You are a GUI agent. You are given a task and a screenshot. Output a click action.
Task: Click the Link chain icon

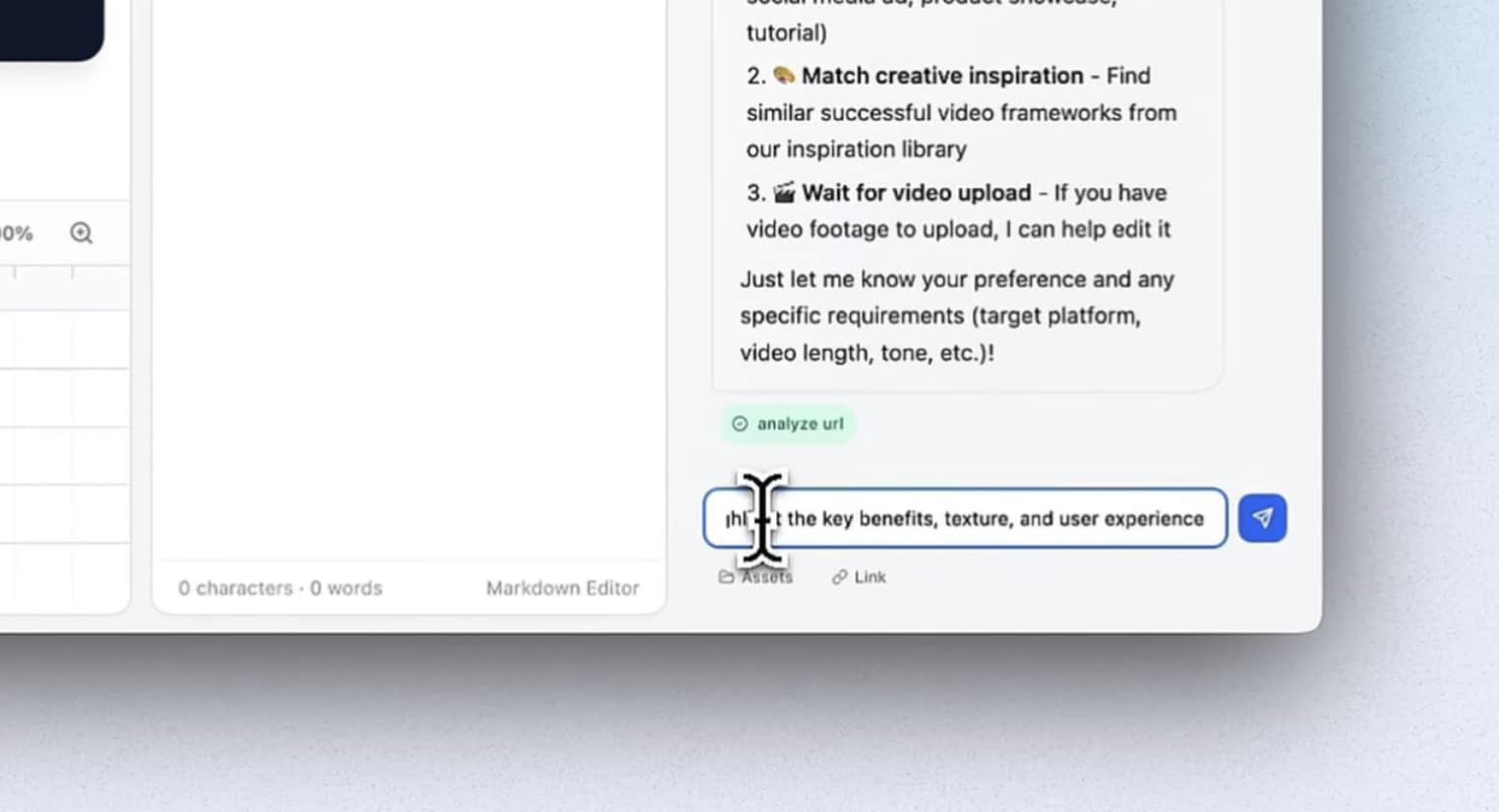(x=839, y=577)
